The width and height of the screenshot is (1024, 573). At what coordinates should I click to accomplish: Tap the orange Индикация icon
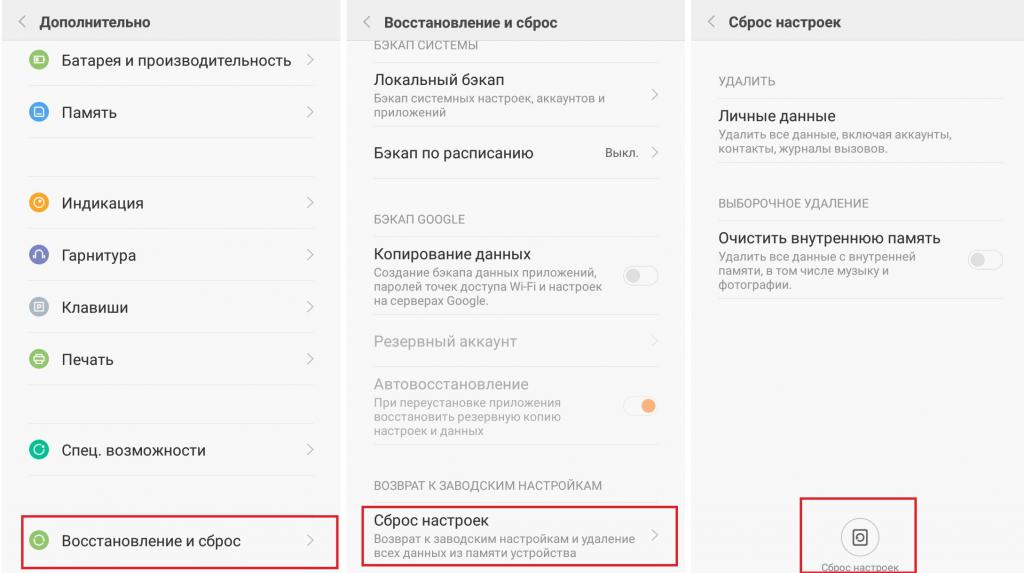(x=39, y=203)
